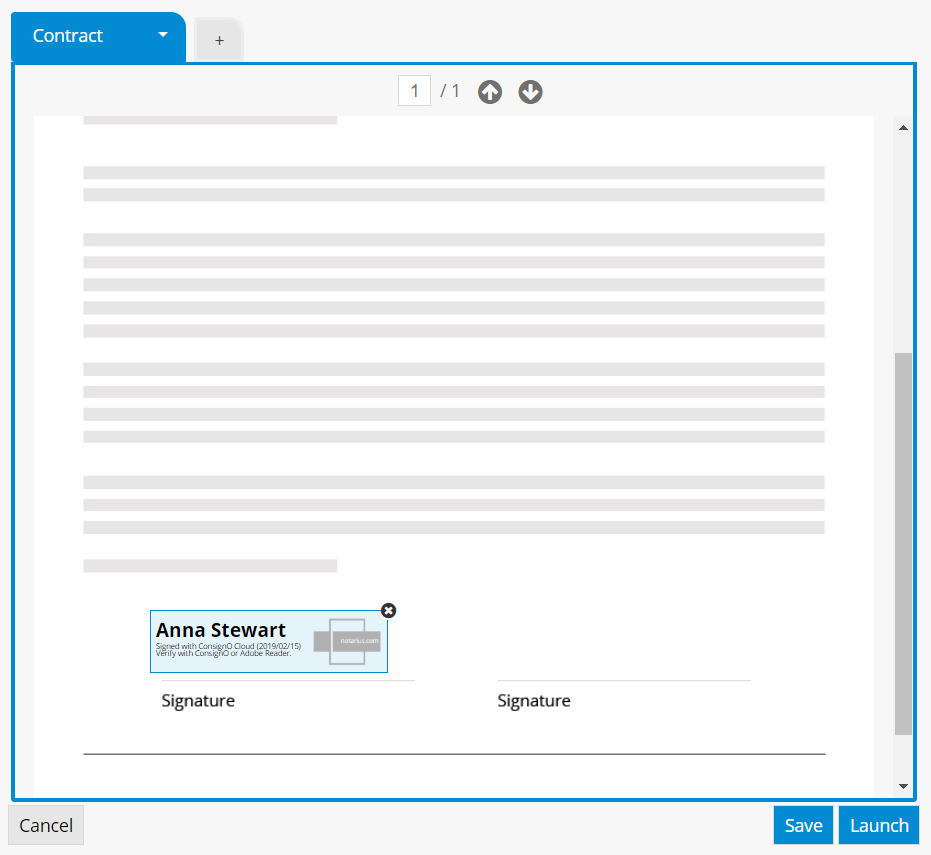This screenshot has height=855, width=931.
Task: Click the right Signature label
Action: pyautogui.click(x=534, y=701)
